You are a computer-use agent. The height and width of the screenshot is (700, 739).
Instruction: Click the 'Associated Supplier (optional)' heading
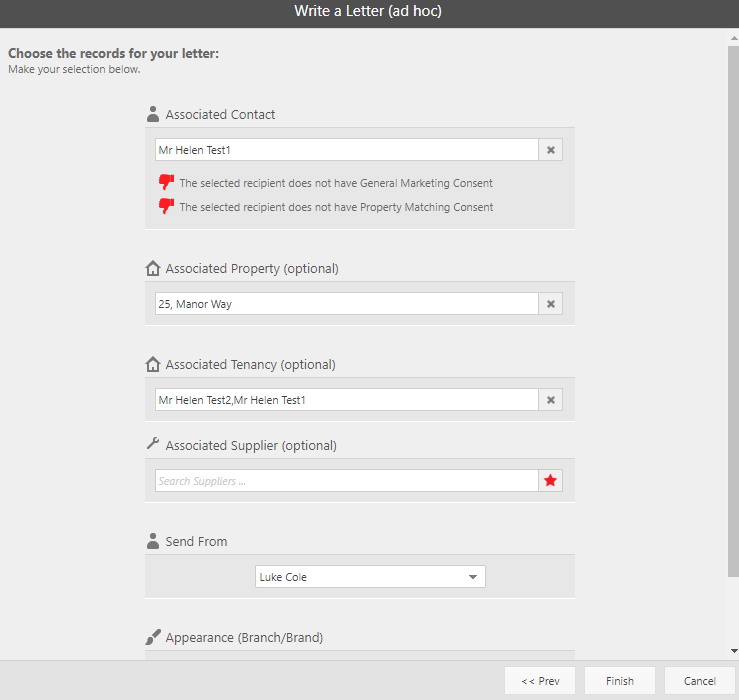(x=251, y=445)
